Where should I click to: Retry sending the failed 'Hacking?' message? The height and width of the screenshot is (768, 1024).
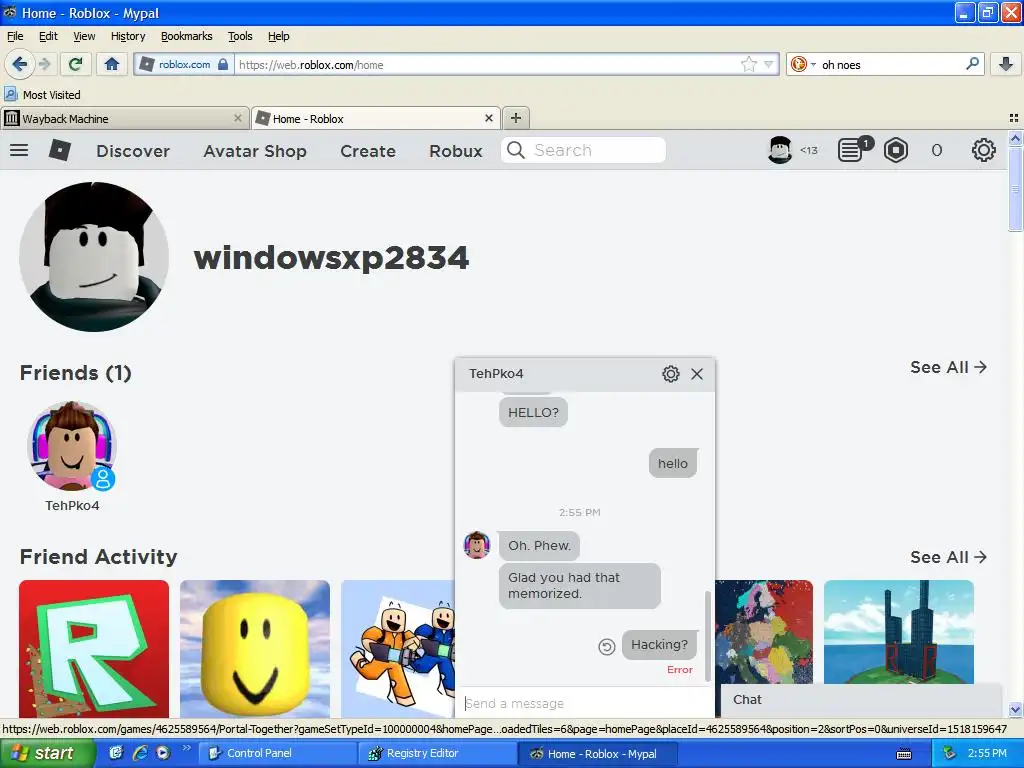point(607,647)
